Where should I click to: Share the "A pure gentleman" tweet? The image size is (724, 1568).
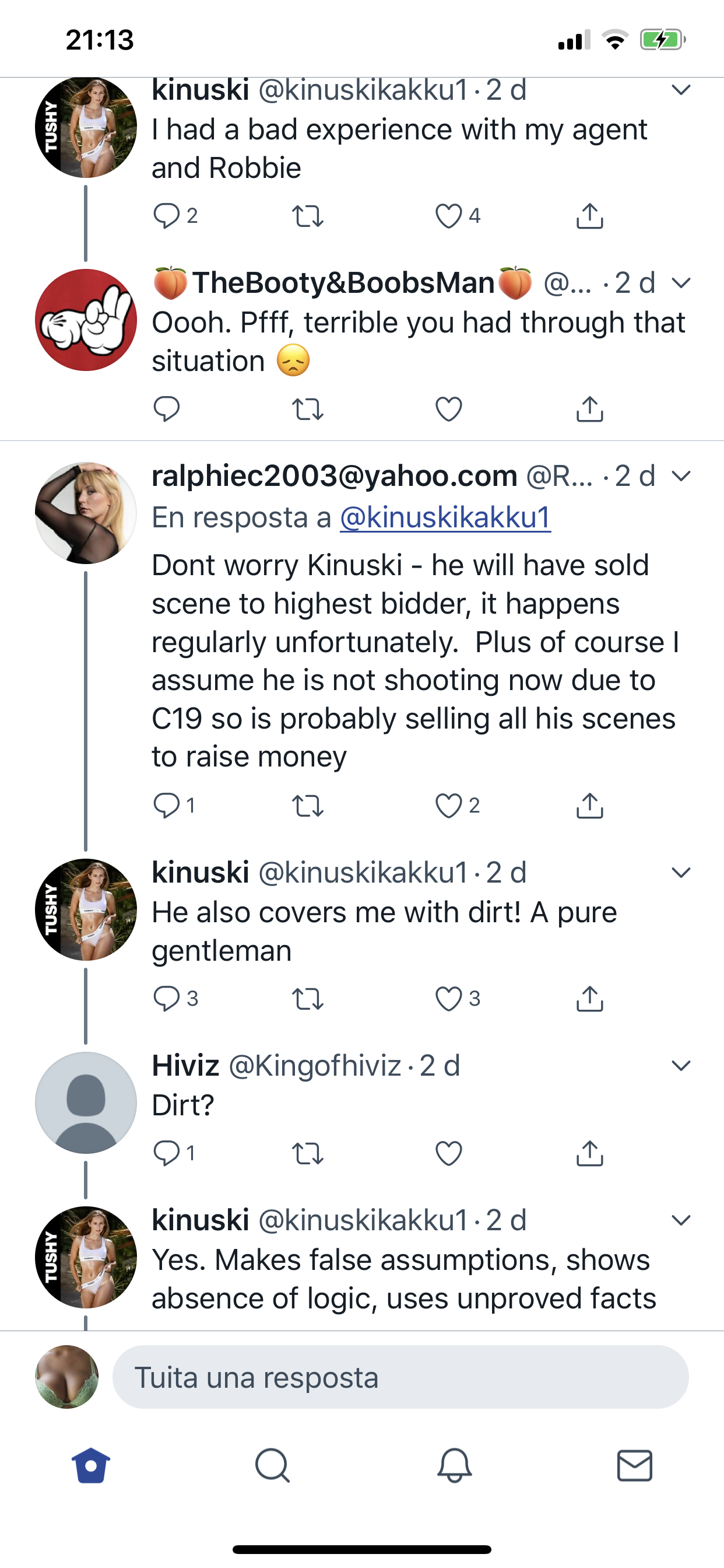pyautogui.click(x=589, y=999)
